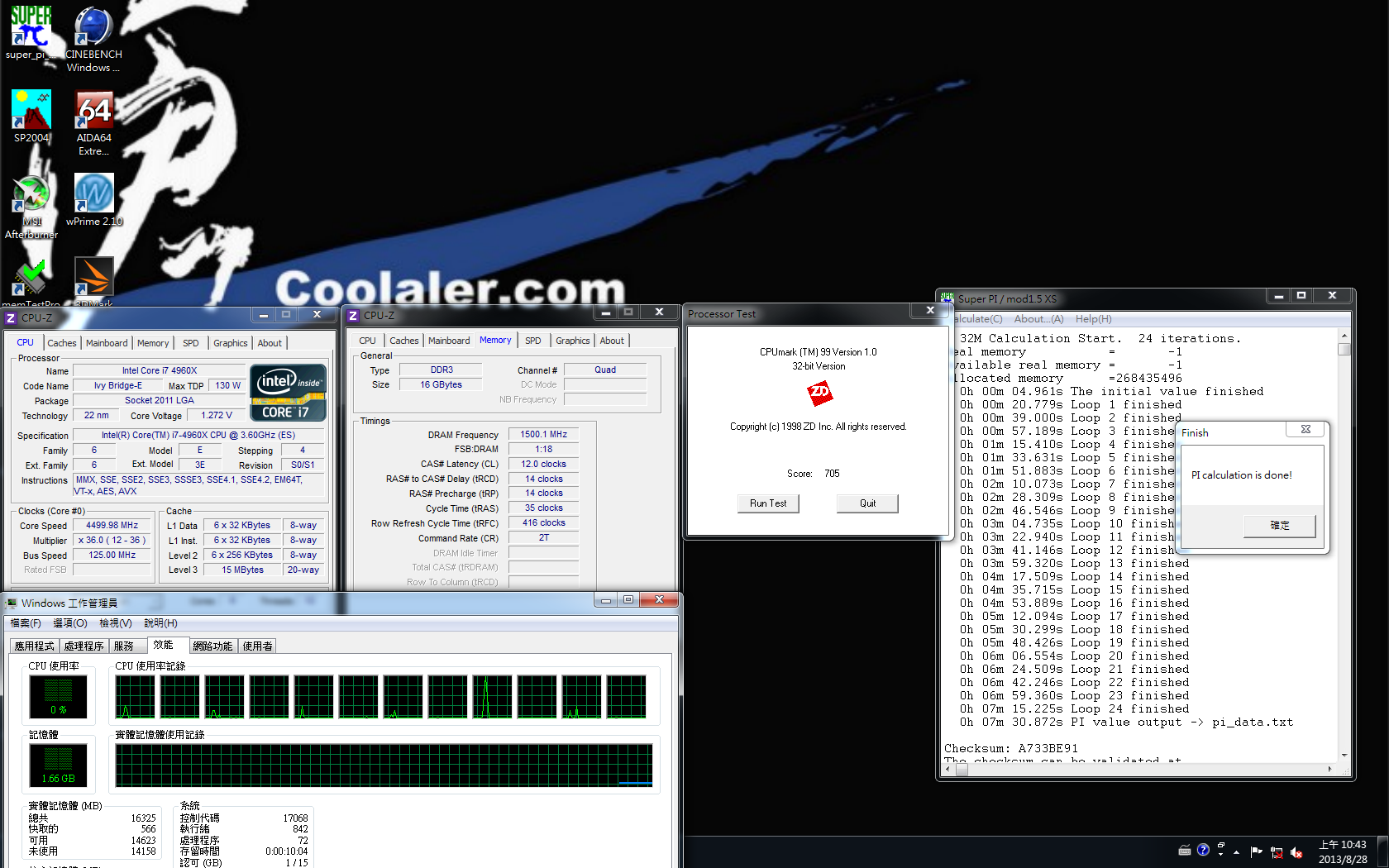The image size is (1389, 868).
Task: Click the Processor Test Score value 705
Action: pos(832,474)
